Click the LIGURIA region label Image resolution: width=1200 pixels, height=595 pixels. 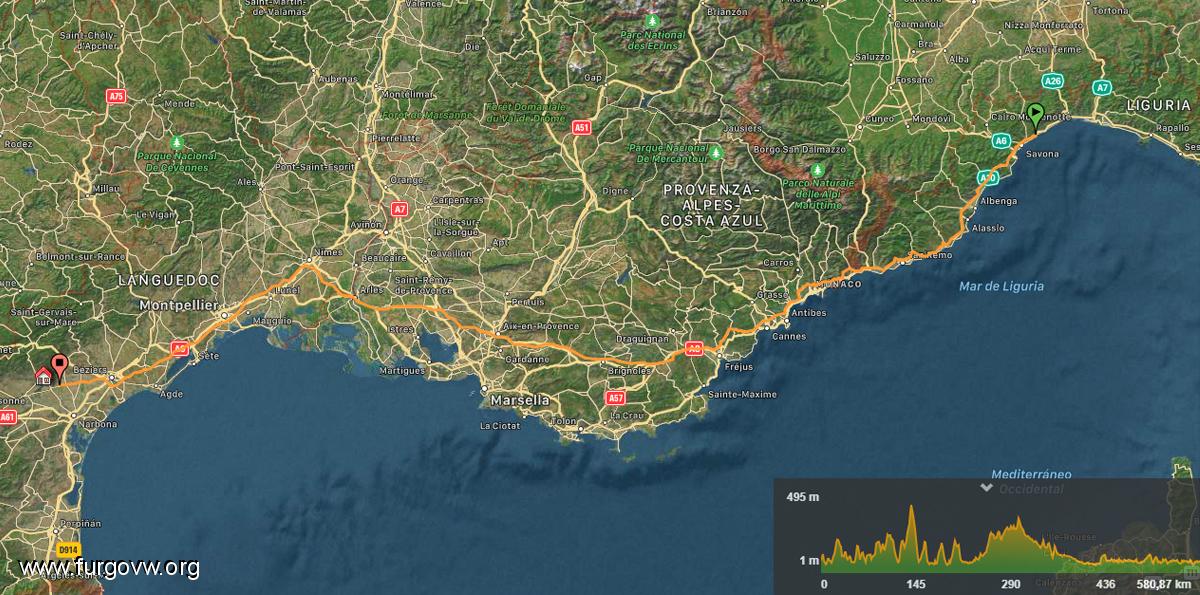(x=1158, y=105)
